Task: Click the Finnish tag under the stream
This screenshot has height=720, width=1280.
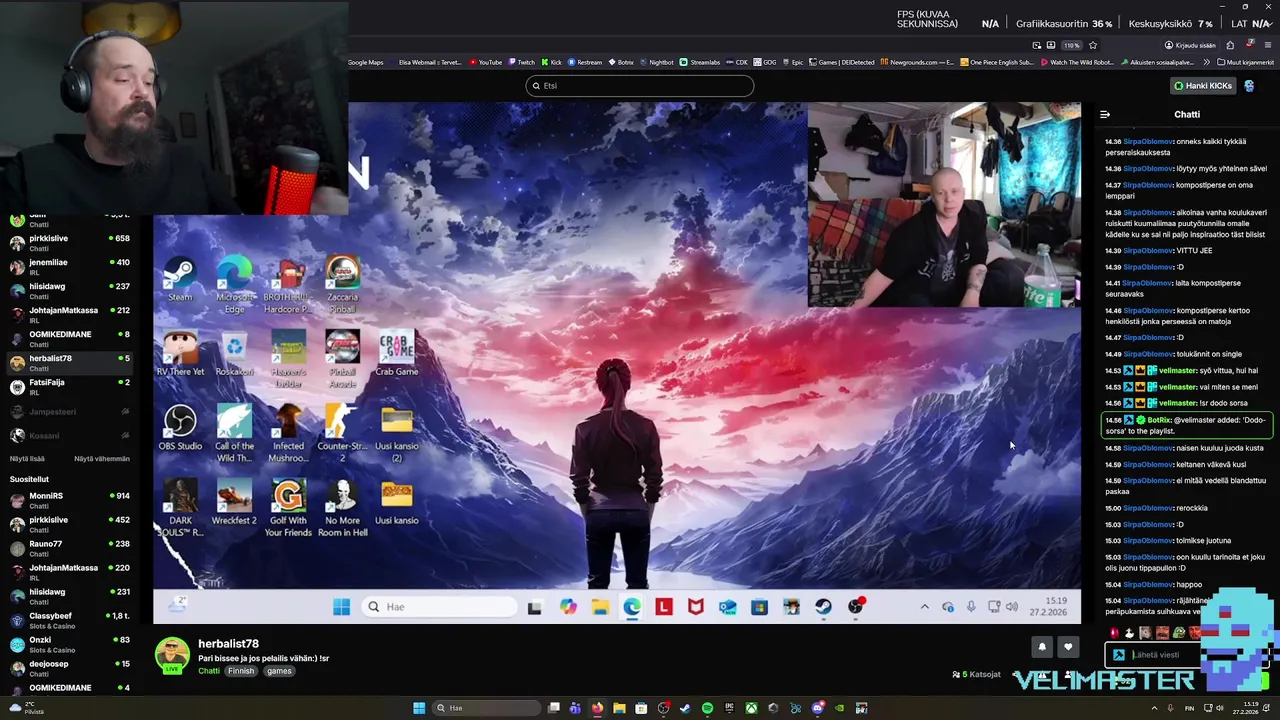Action: pos(241,671)
